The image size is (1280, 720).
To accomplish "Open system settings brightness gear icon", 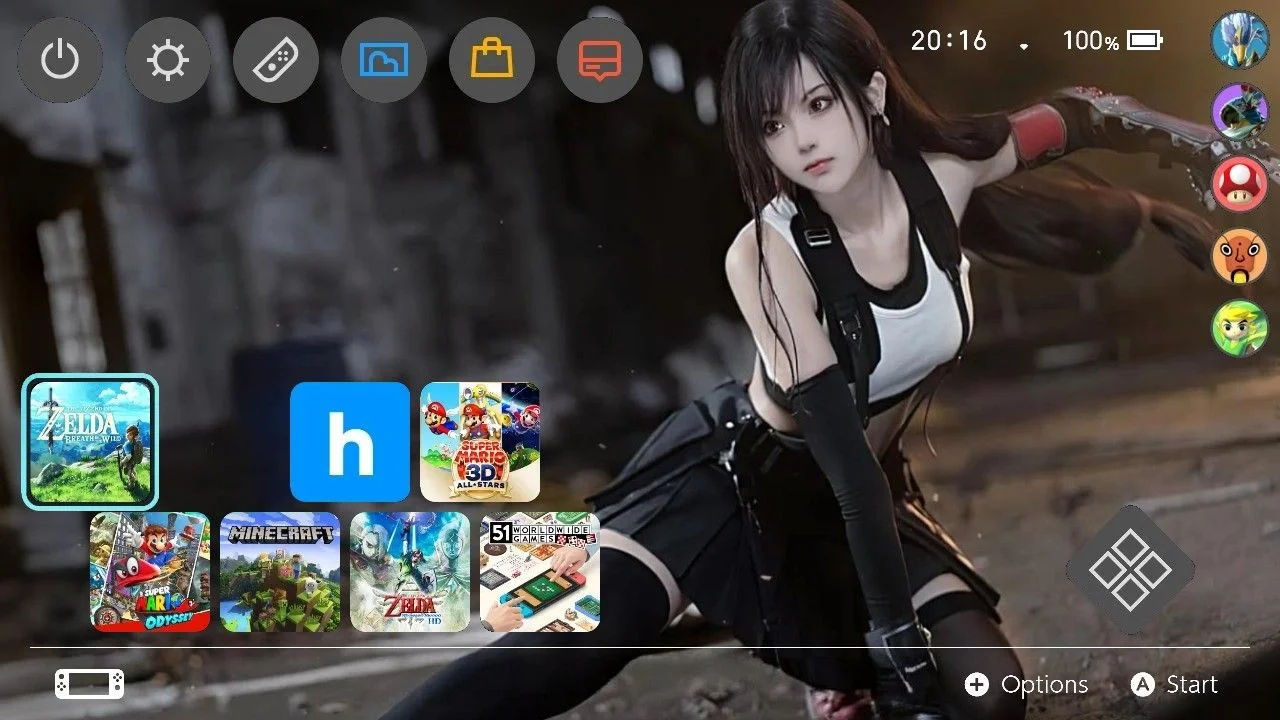I will [x=168, y=61].
